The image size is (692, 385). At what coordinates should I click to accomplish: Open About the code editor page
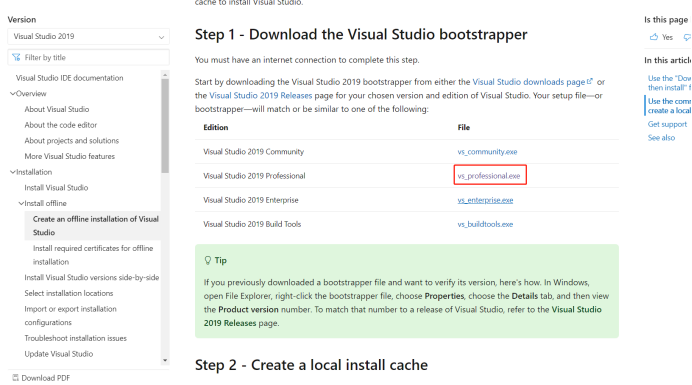click(x=60, y=125)
